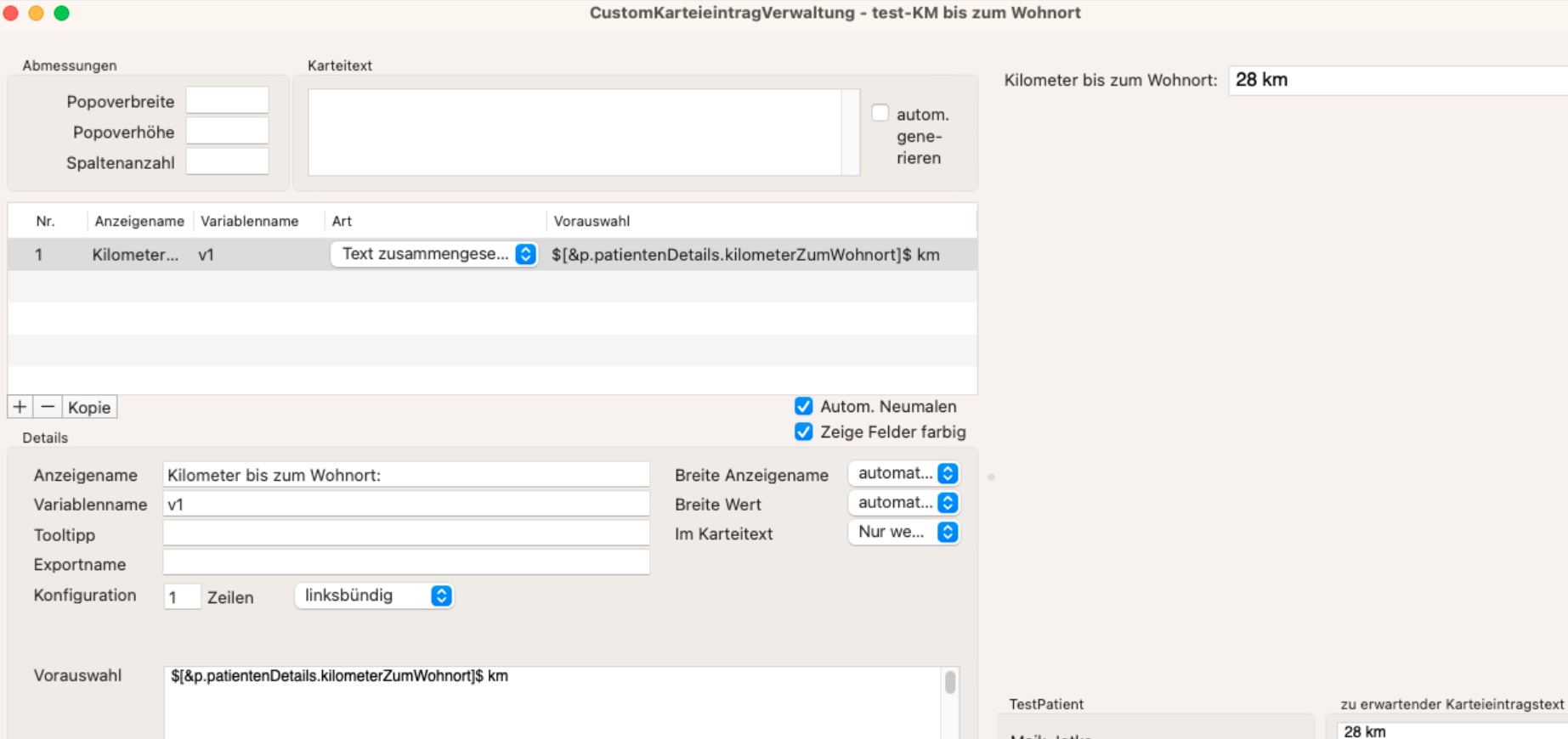This screenshot has width=1568, height=739.
Task: Click the Vorauswahl column header
Action: point(592,221)
